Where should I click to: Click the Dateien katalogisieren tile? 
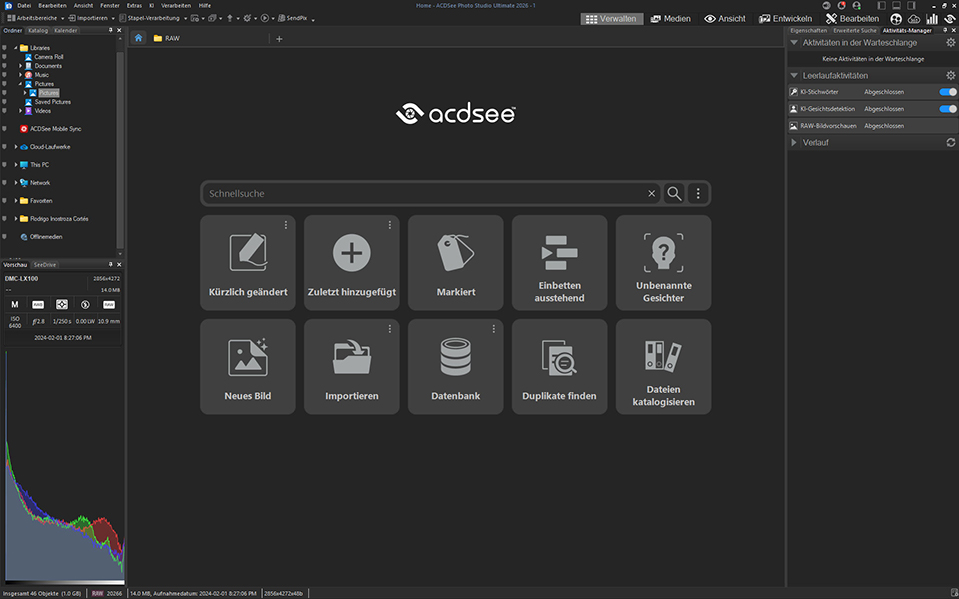pos(663,366)
